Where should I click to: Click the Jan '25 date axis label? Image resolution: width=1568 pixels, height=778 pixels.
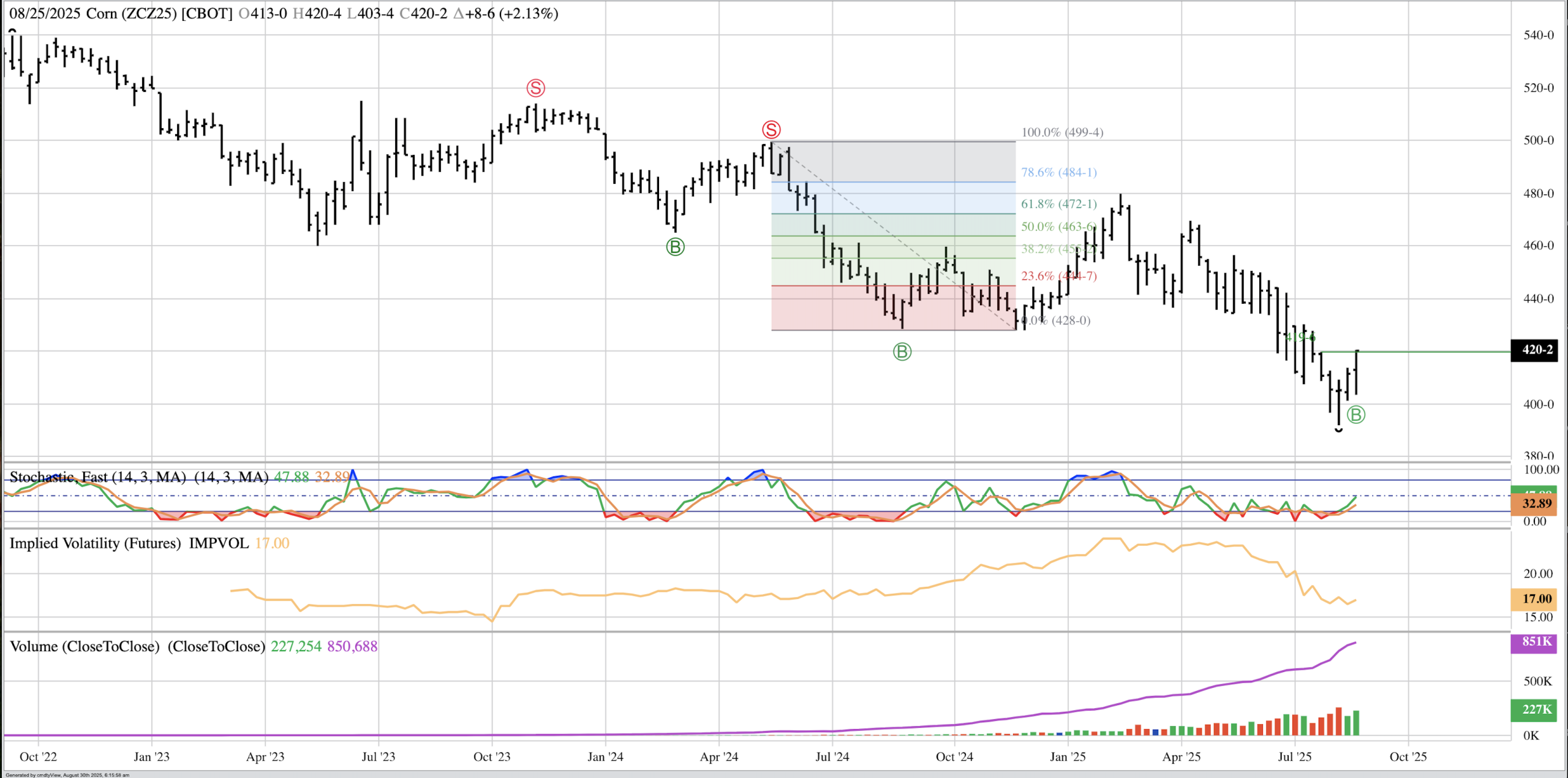(1068, 757)
